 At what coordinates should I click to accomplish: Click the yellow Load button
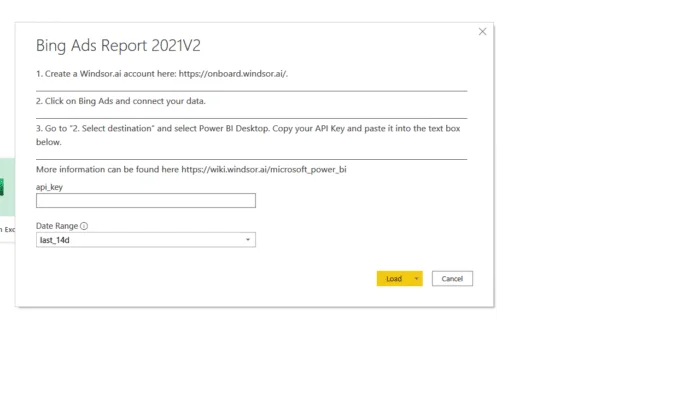click(394, 278)
